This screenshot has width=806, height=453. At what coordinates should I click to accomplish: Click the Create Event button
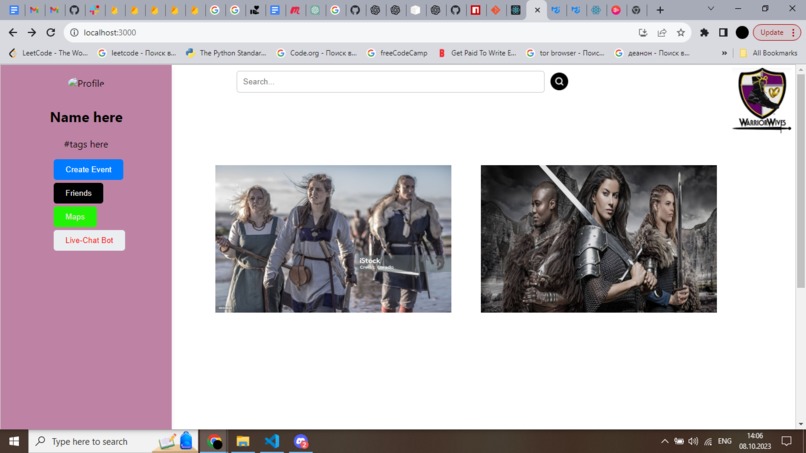(x=88, y=169)
